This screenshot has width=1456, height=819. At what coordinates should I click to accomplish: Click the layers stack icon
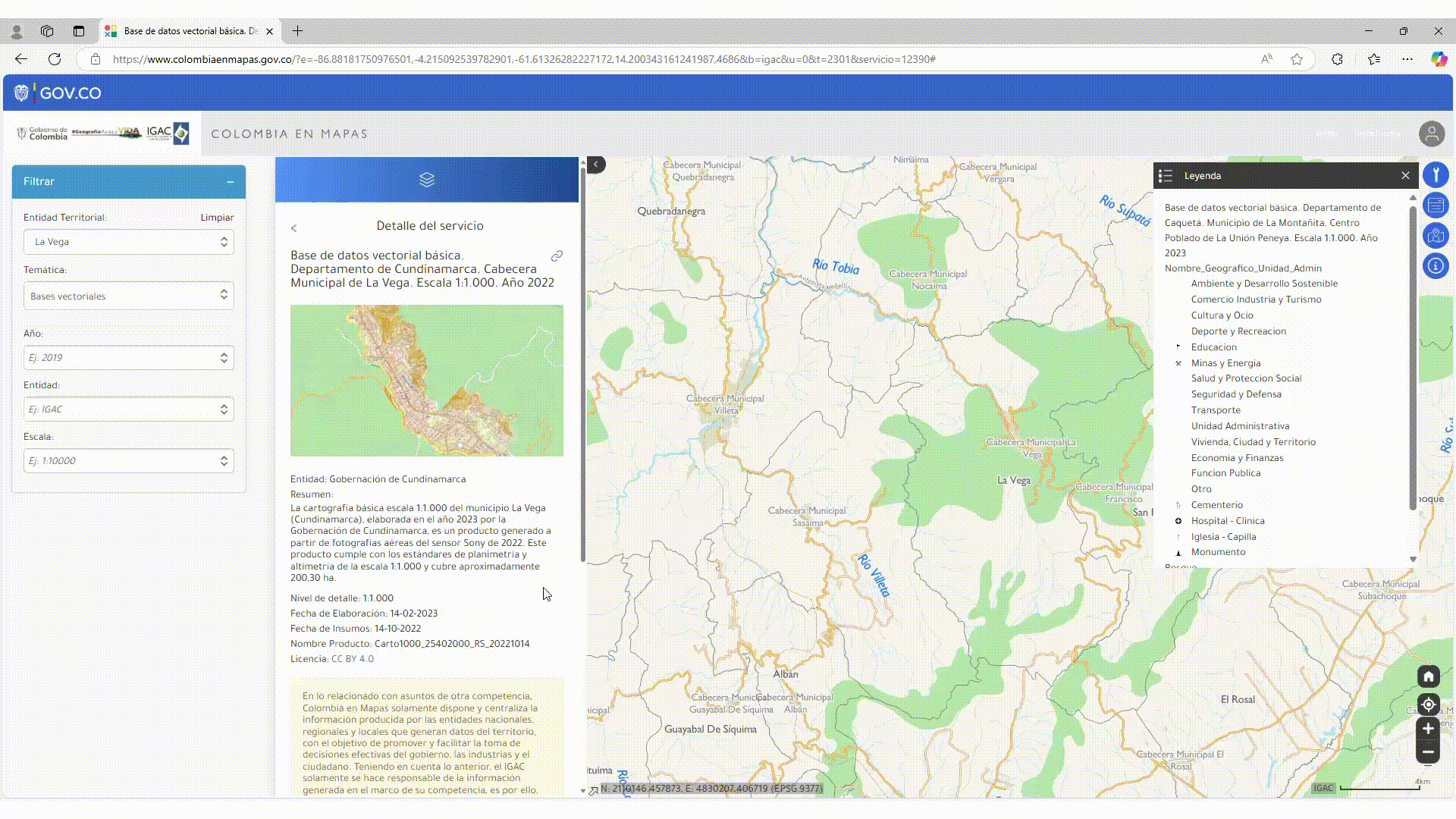427,180
